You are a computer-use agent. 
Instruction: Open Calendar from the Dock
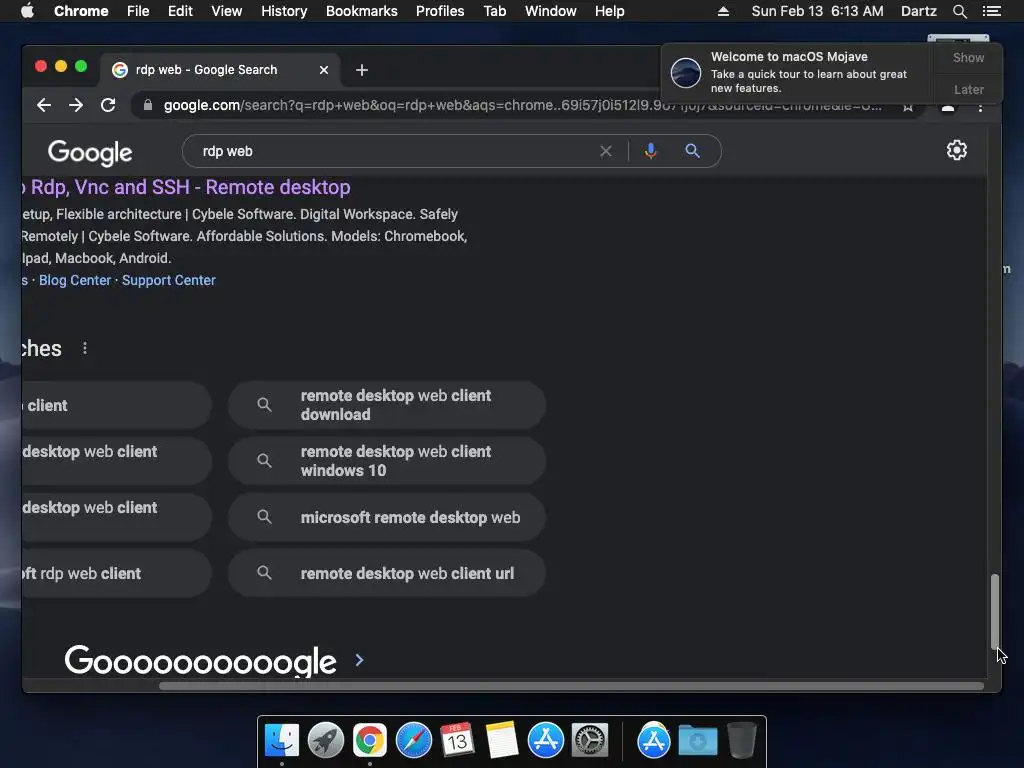click(457, 741)
